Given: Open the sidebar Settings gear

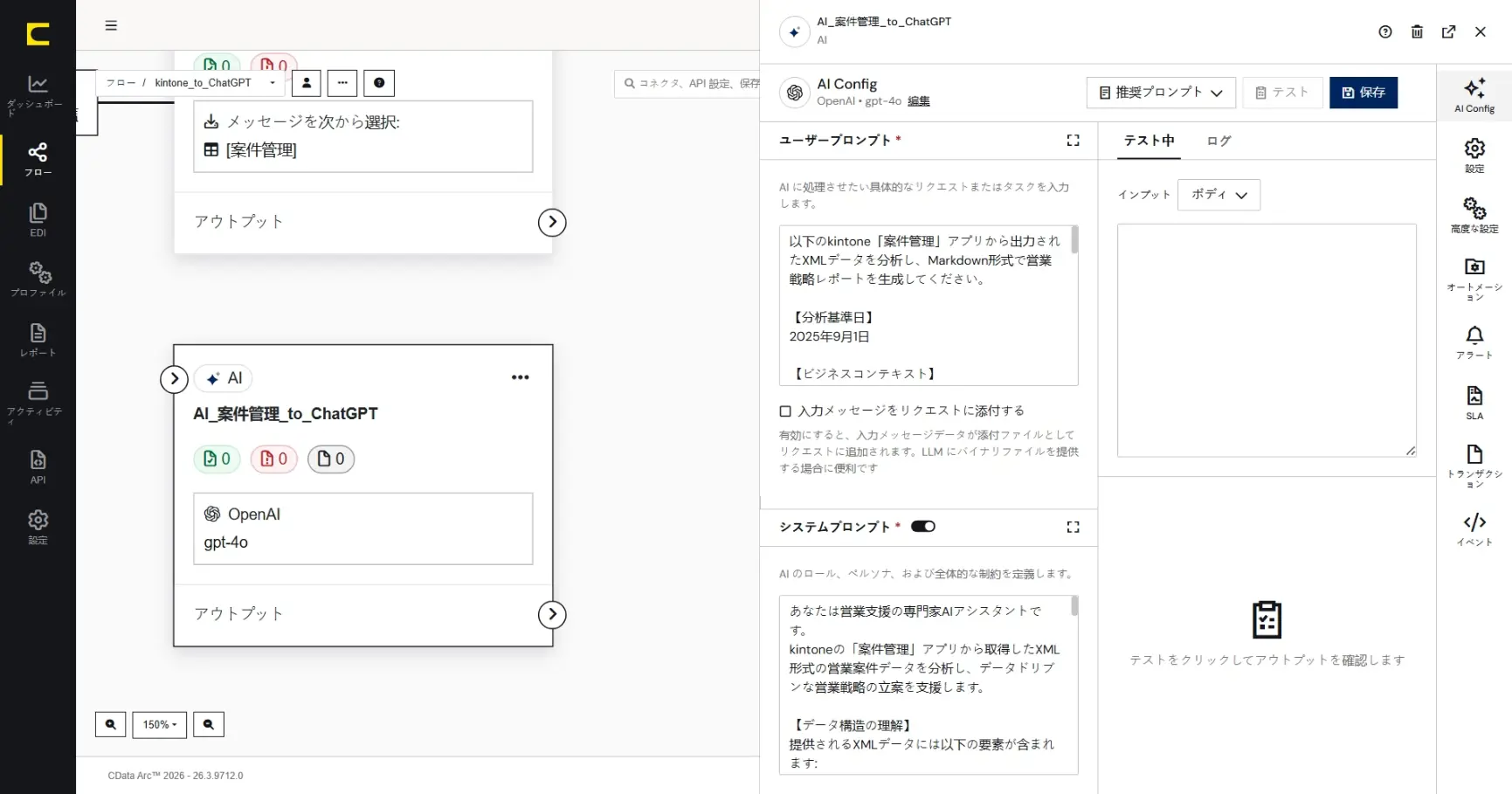Looking at the screenshot, I should pyautogui.click(x=38, y=527).
